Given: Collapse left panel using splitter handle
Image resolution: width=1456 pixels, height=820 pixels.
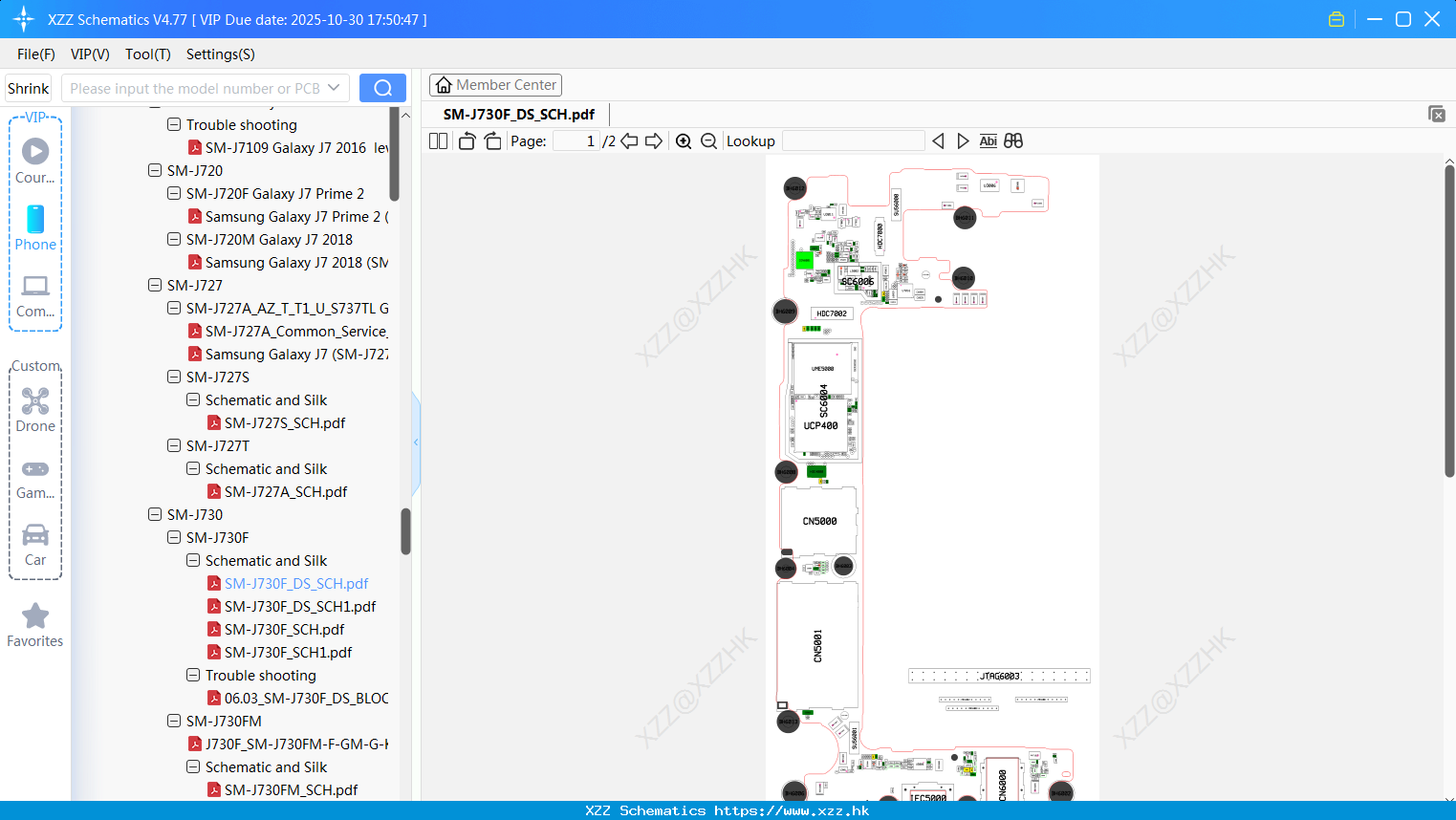Looking at the screenshot, I should point(416,442).
